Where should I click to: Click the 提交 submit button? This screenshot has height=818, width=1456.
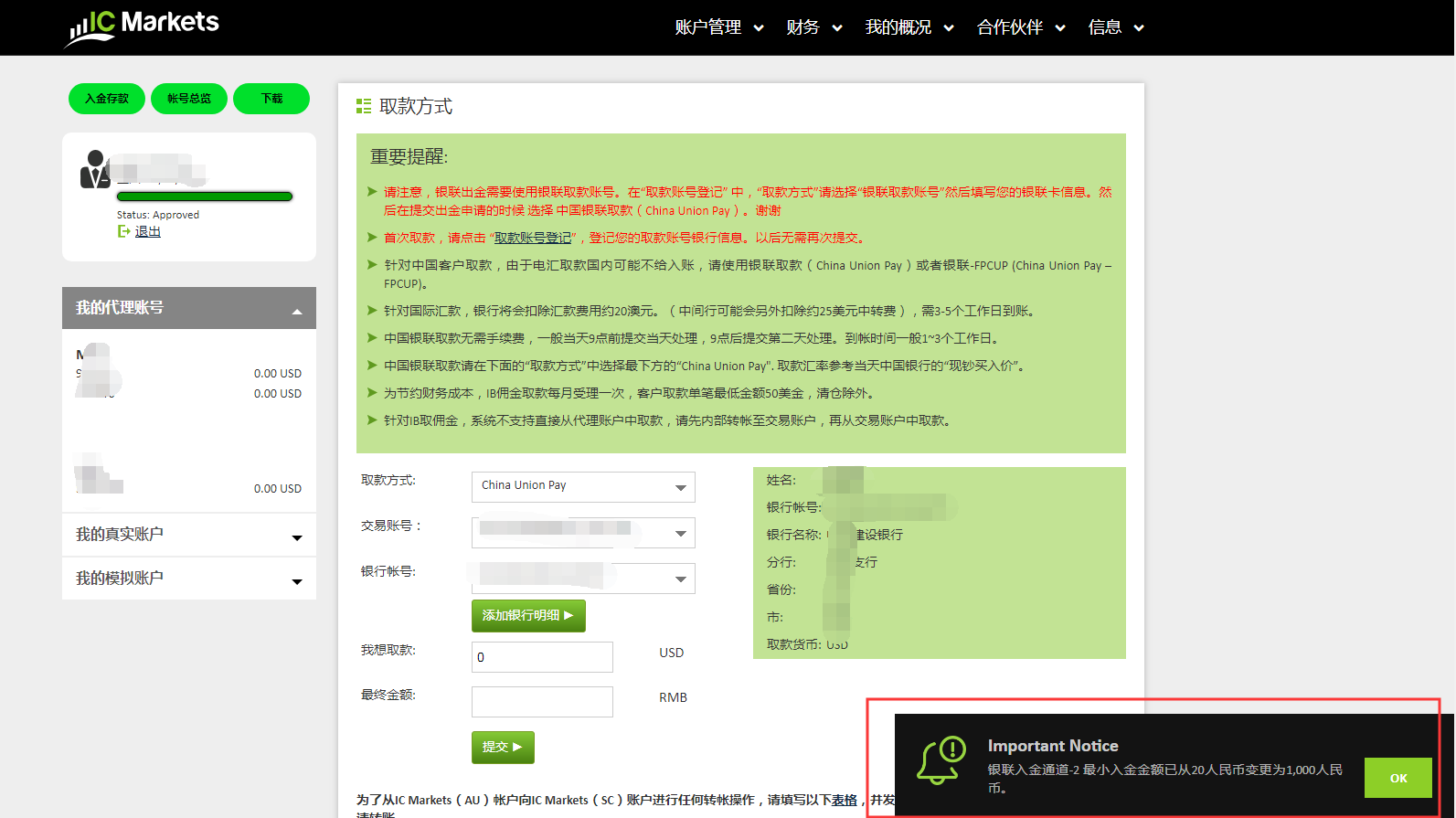(503, 748)
